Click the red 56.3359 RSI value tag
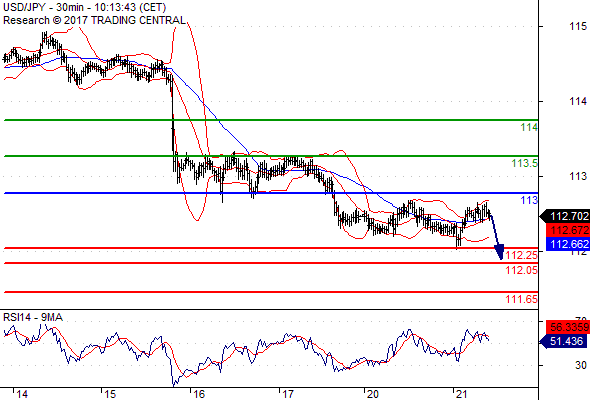 [568, 327]
